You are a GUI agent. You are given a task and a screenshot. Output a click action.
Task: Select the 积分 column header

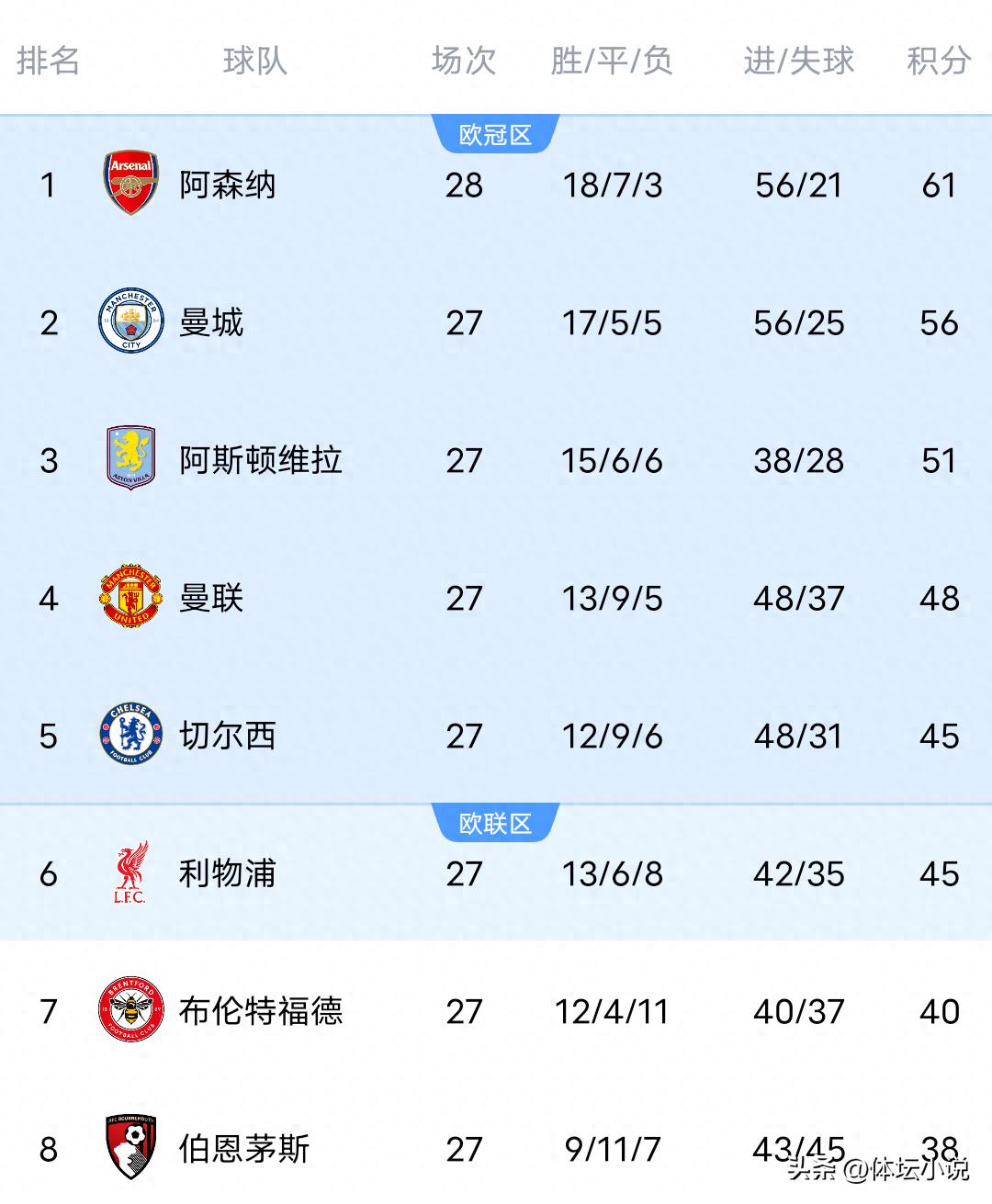pyautogui.click(x=938, y=61)
